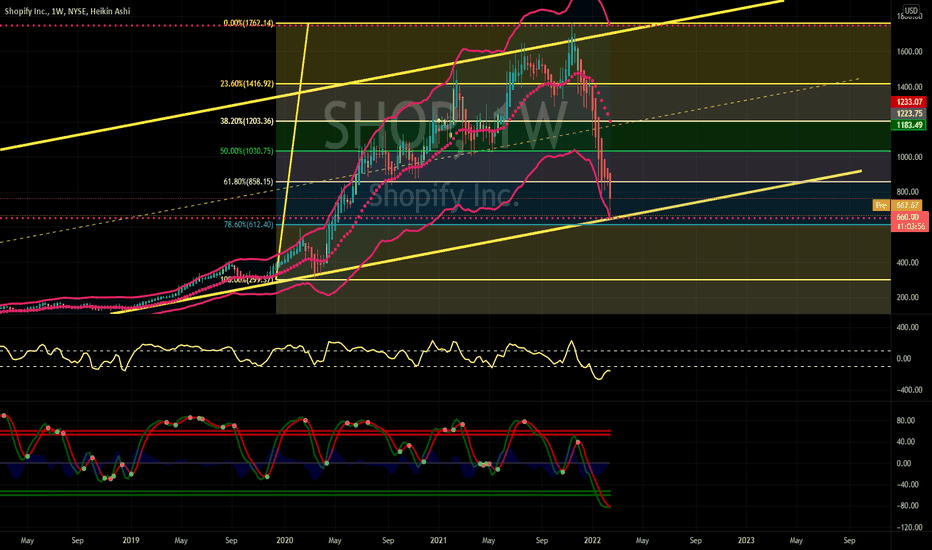
Task: Select the 50.00%(1030.75) Fibonacci label
Action: [247, 151]
